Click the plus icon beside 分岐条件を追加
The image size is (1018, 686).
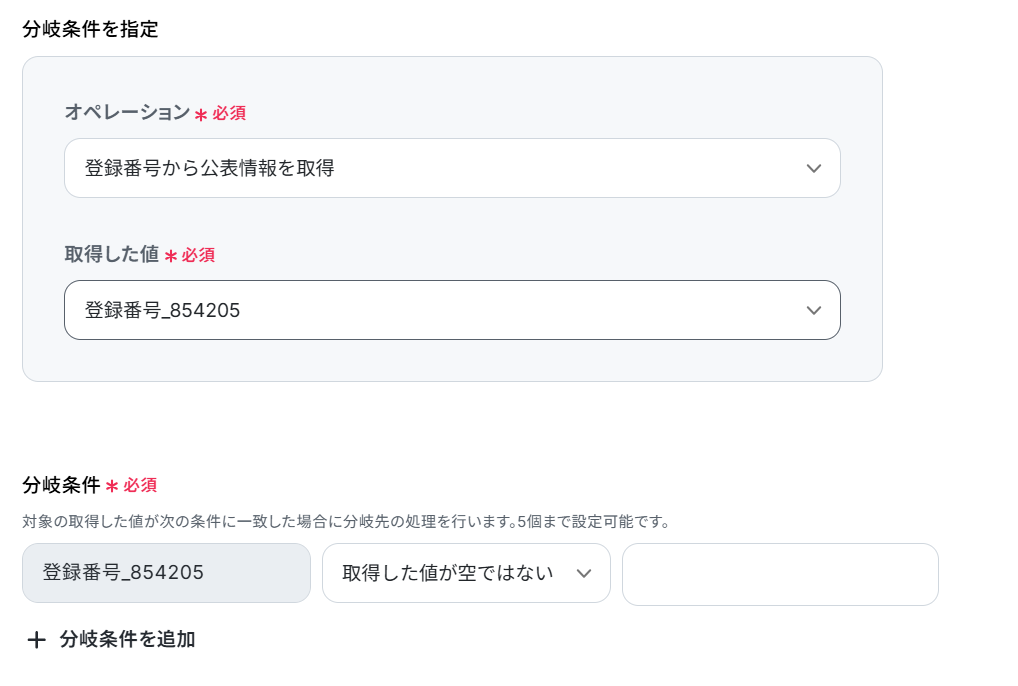point(36,640)
